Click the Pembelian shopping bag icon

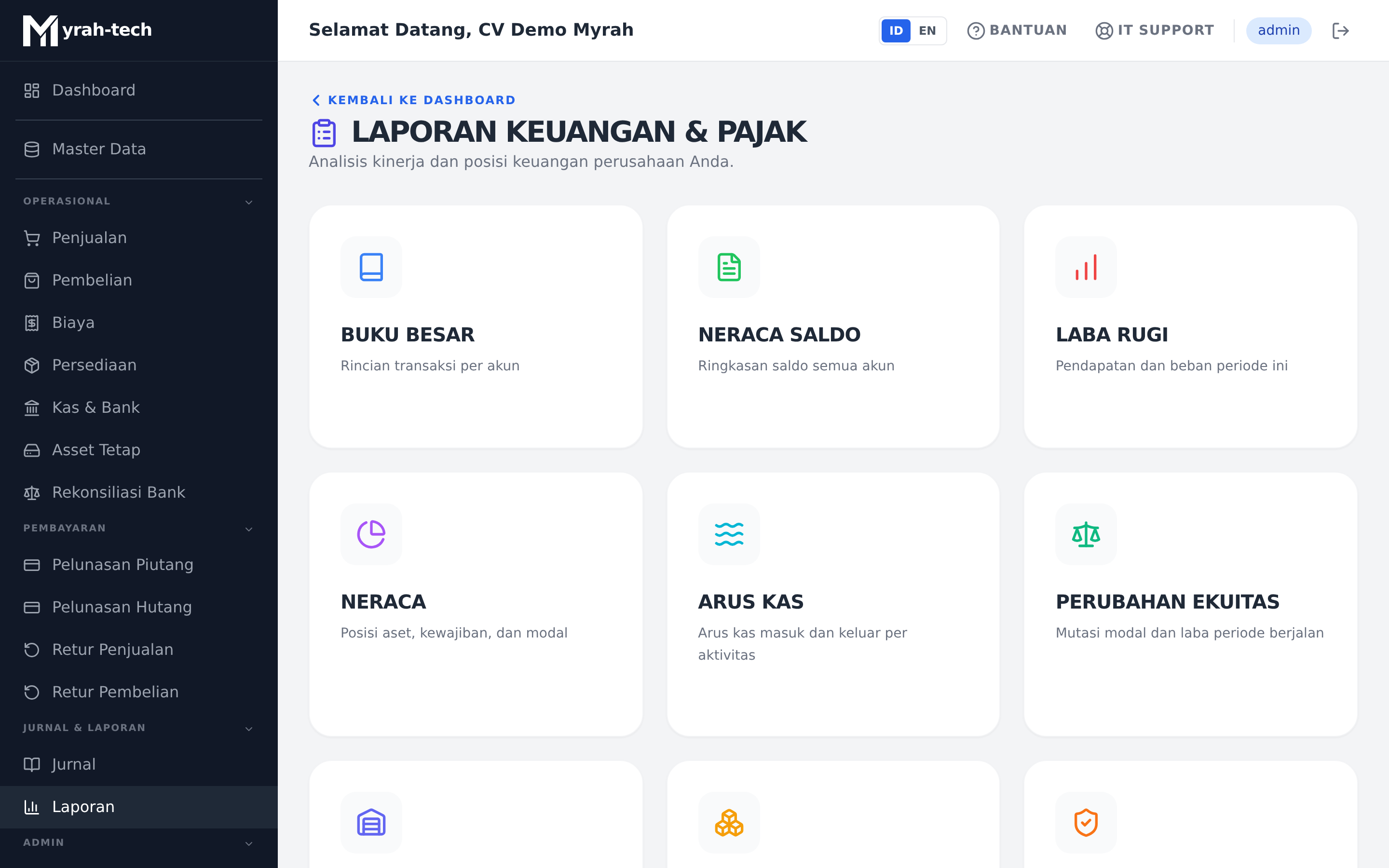tap(31, 280)
